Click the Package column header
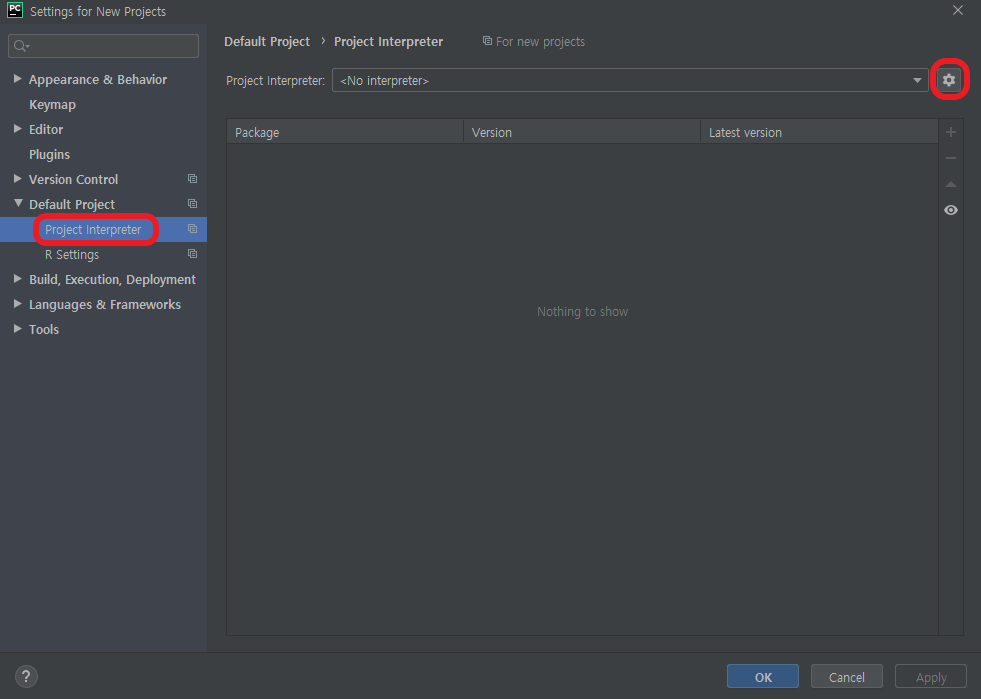Image resolution: width=981 pixels, height=699 pixels. [345, 132]
